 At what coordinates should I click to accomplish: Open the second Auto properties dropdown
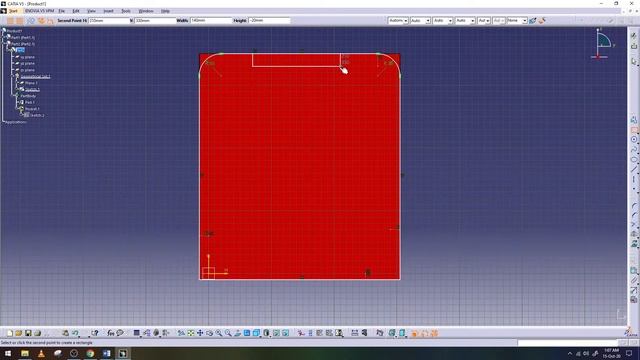coord(420,20)
